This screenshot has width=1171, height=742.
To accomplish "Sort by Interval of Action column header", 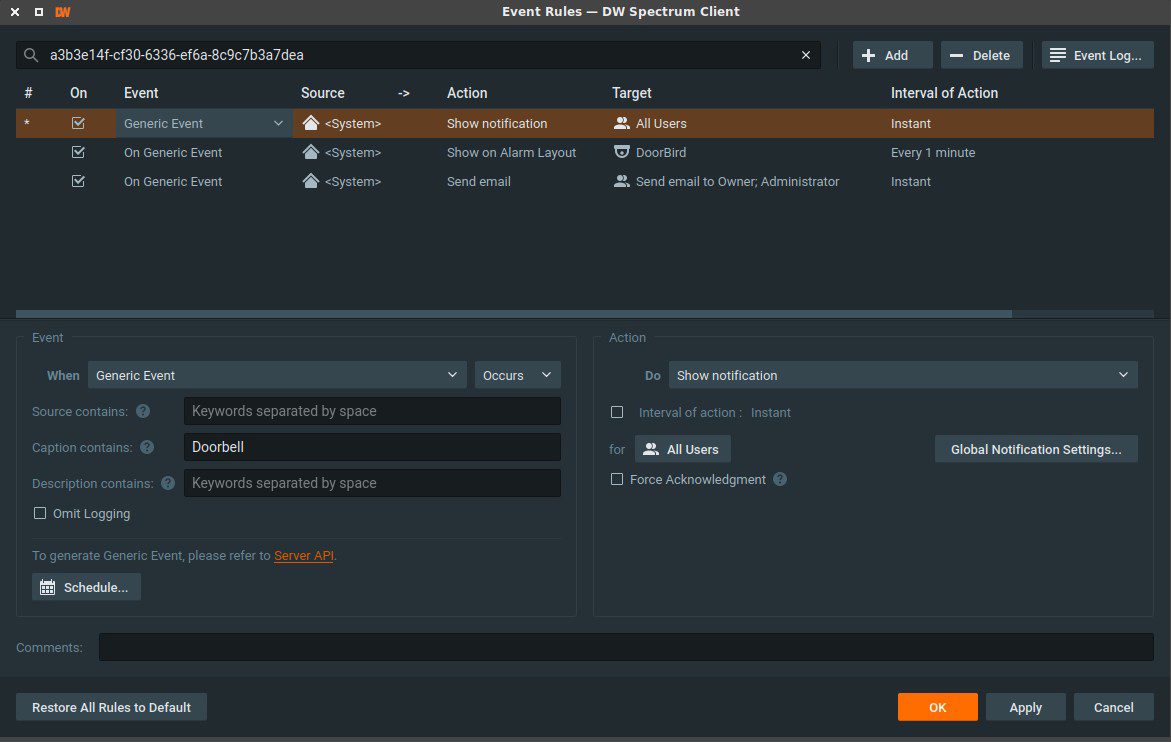I will 944,93.
